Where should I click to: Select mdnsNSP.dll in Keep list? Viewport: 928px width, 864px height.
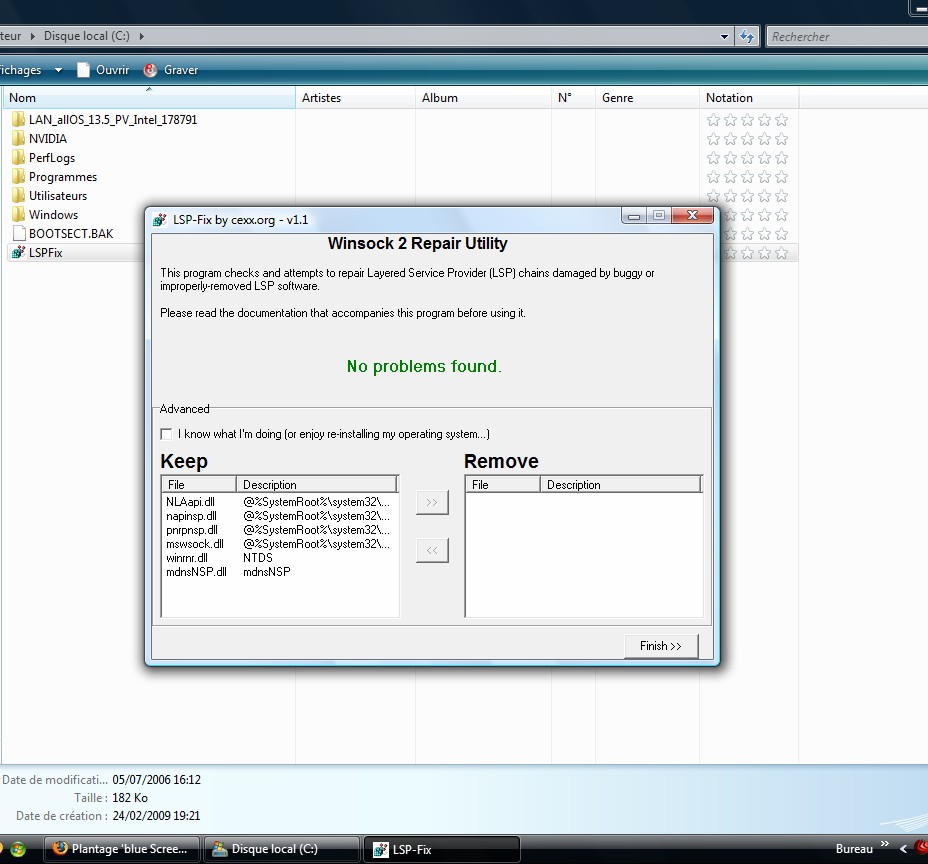point(196,572)
